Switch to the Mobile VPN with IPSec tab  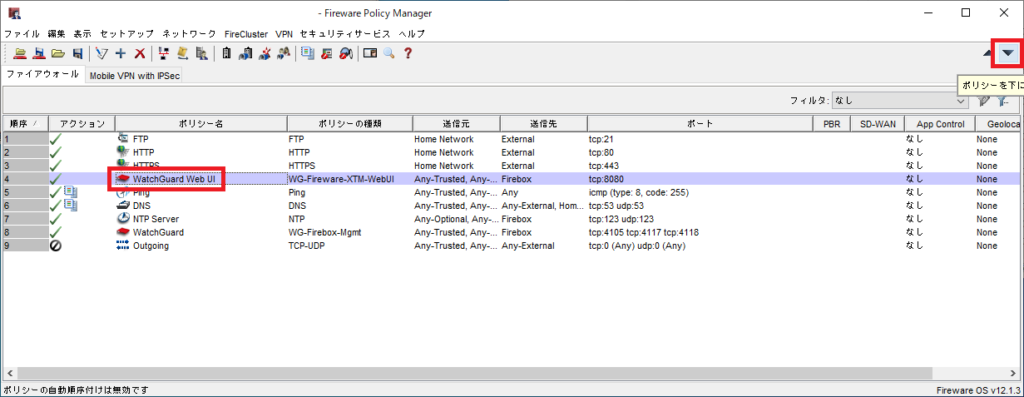point(135,76)
